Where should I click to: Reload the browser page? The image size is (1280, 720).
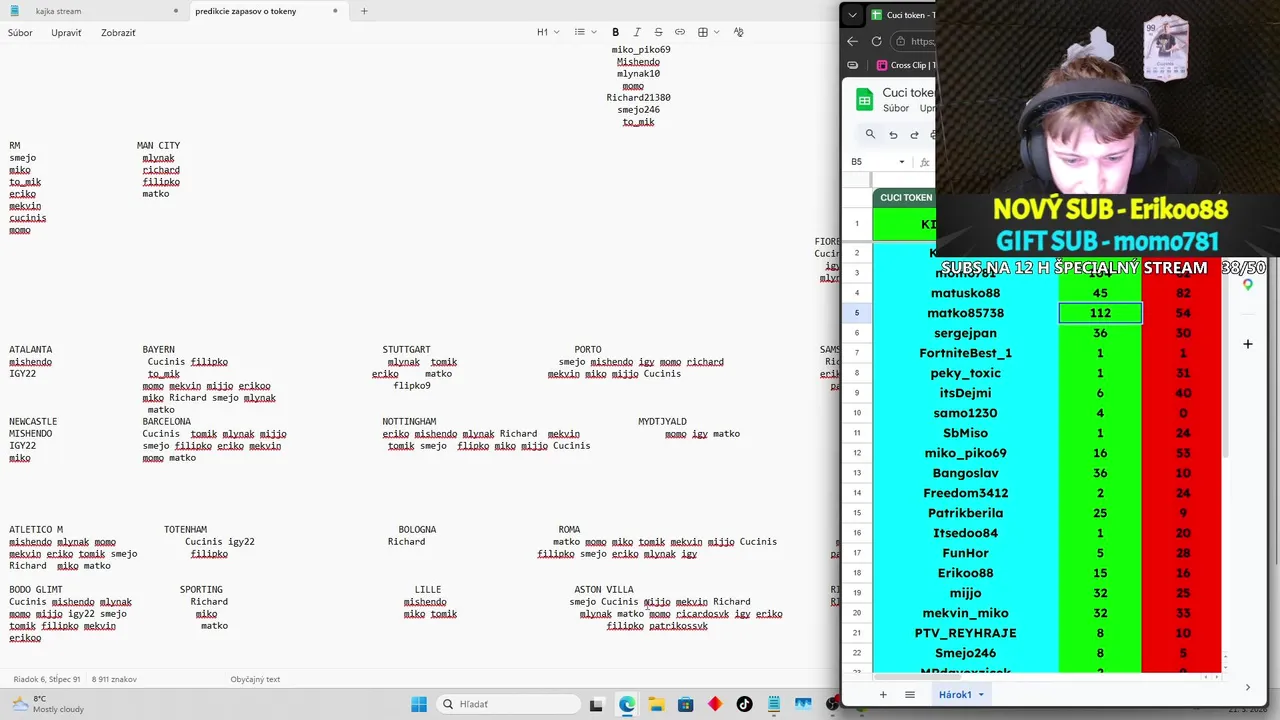pos(876,41)
